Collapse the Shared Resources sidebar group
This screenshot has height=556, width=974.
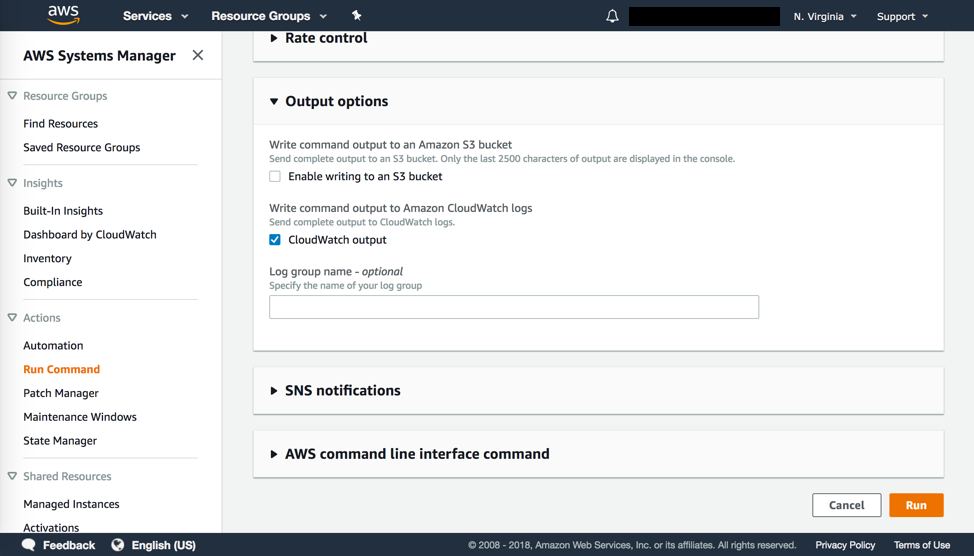pyautogui.click(x=12, y=476)
